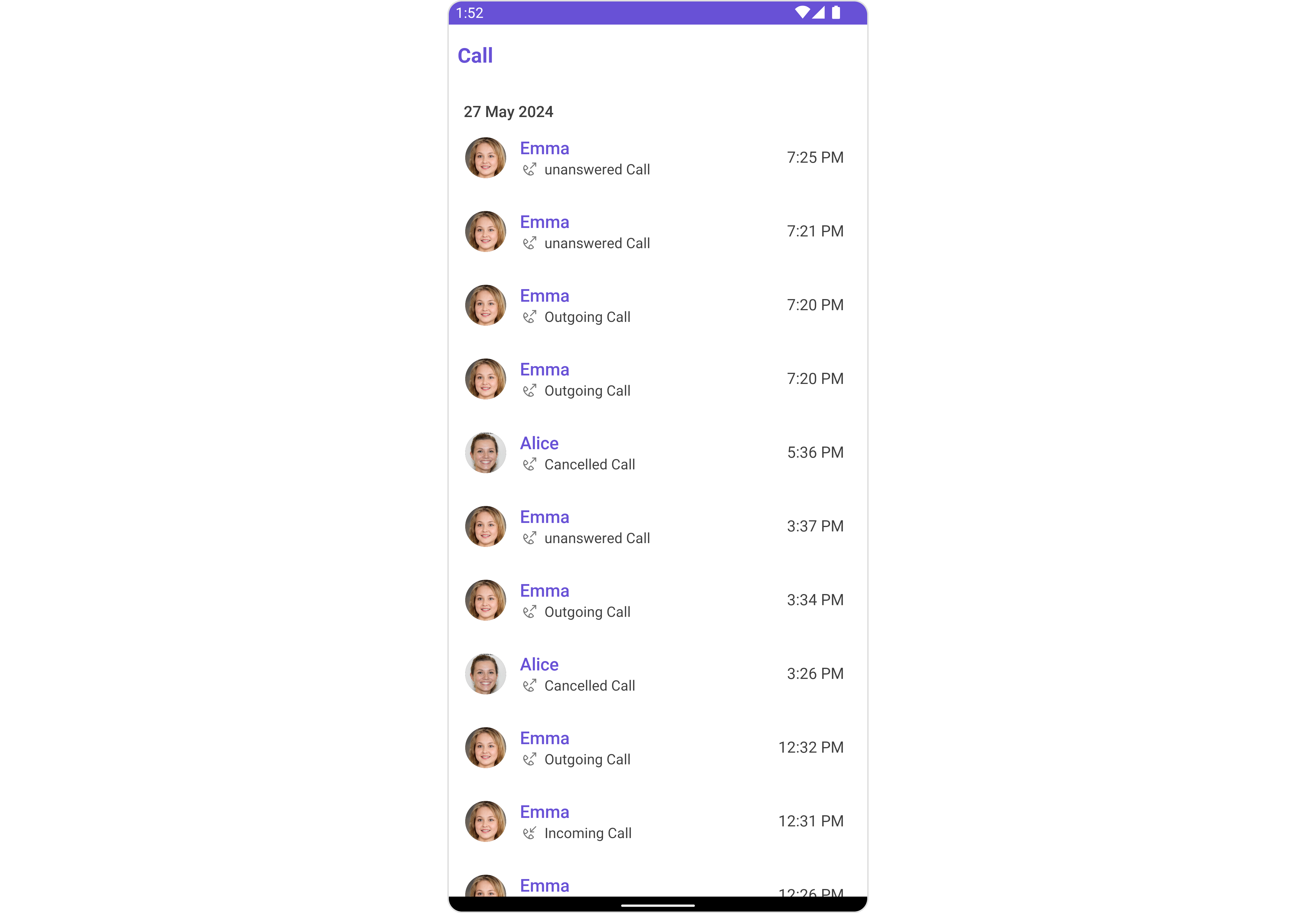Viewport: 1316px width, 913px height.
Task: Open the partially visible Emma entry at the list bottom
Action: [658, 885]
